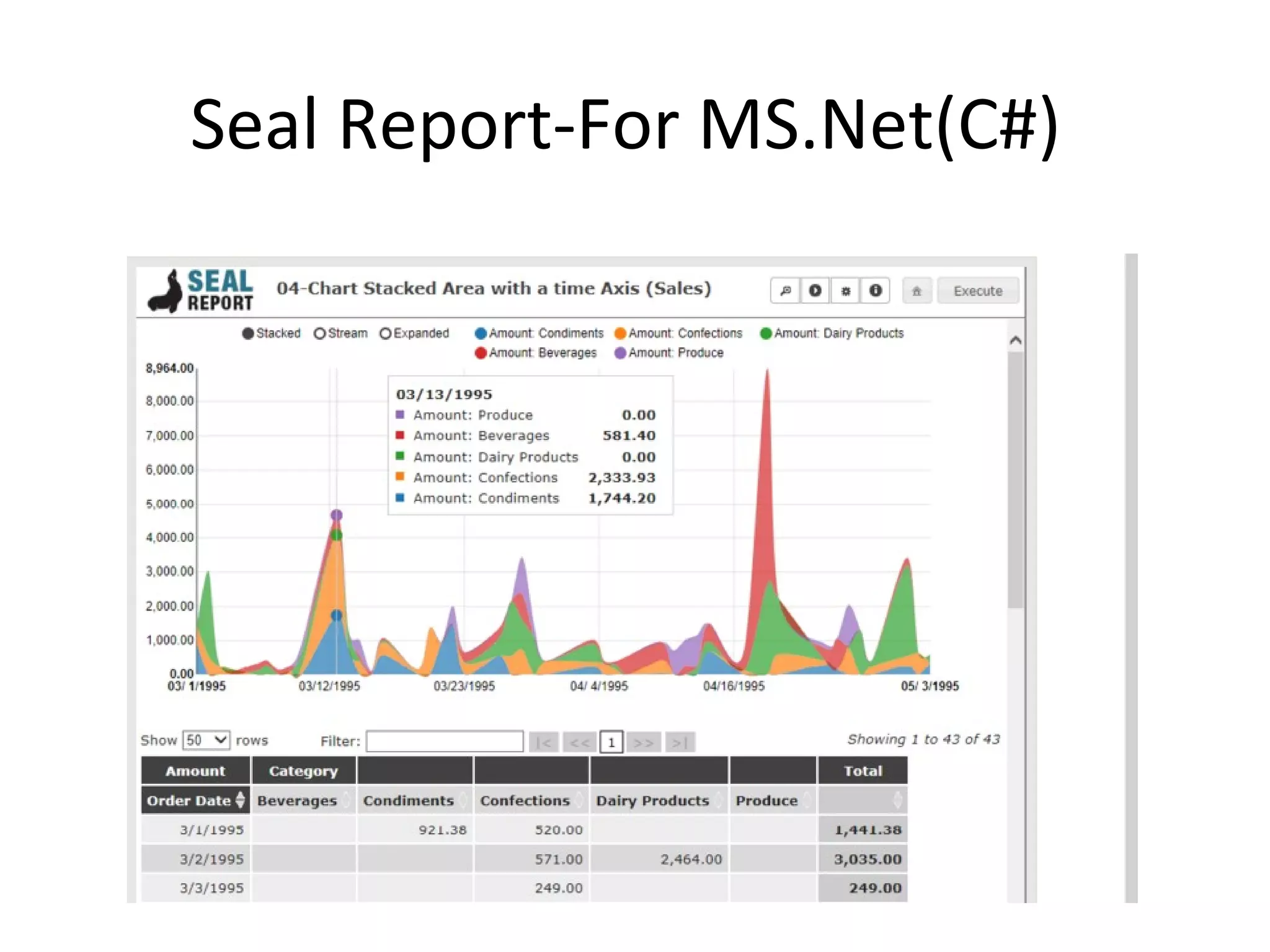Open the Show 50 rows dropdown
Viewport: 1270px width, 952px height.
(x=206, y=740)
